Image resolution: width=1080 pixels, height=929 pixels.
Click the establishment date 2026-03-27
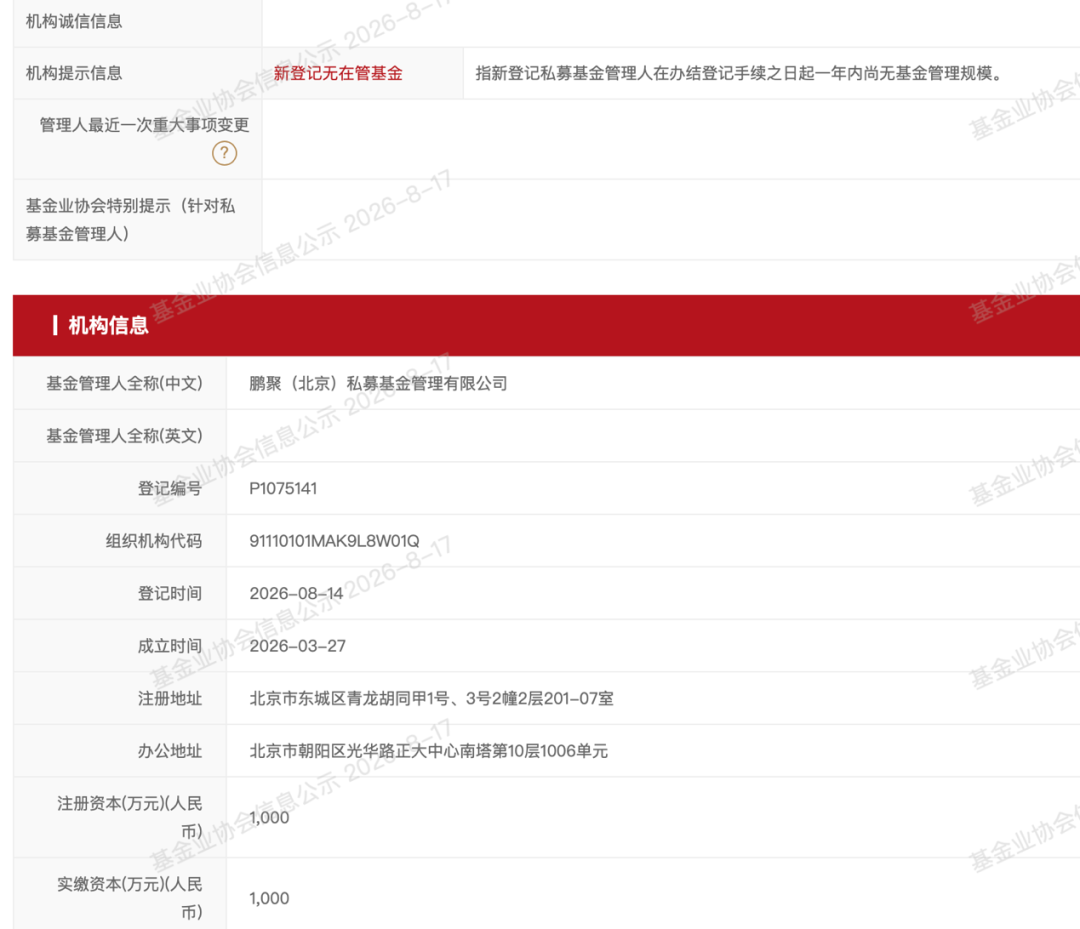point(298,646)
